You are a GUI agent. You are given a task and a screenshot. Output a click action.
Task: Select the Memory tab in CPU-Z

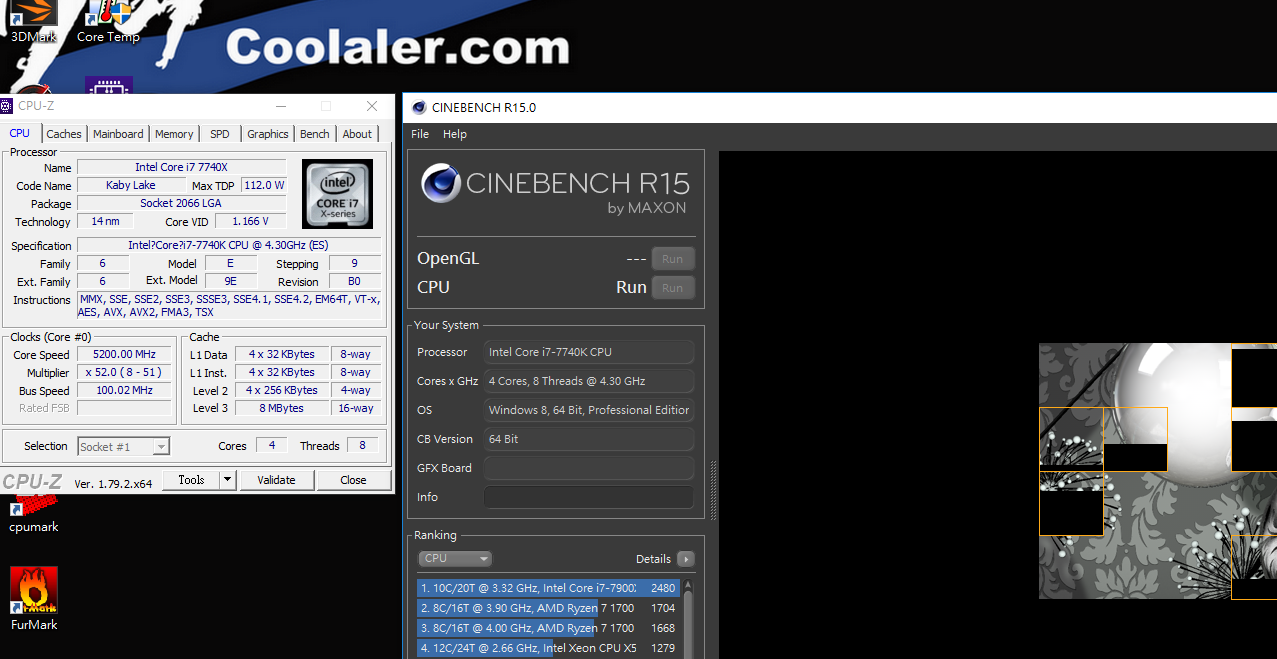pos(174,134)
